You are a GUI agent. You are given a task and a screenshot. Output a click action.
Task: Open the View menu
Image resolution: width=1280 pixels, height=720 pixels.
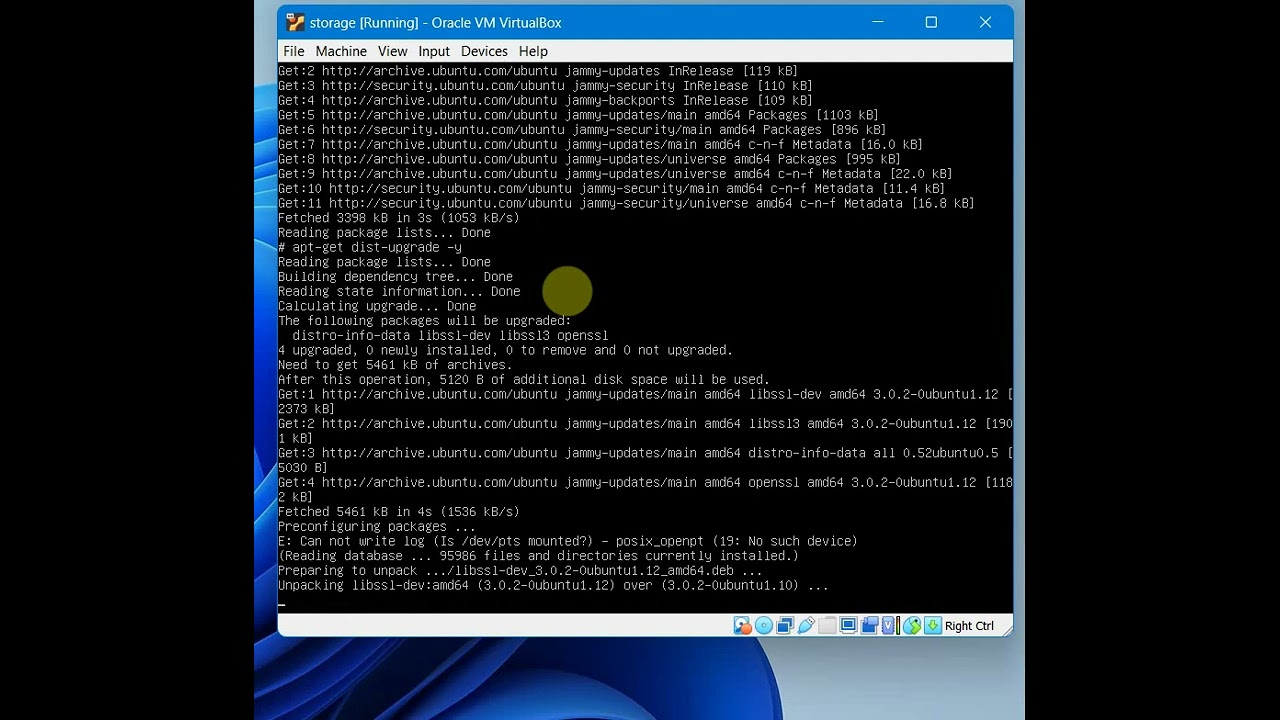pyautogui.click(x=392, y=51)
